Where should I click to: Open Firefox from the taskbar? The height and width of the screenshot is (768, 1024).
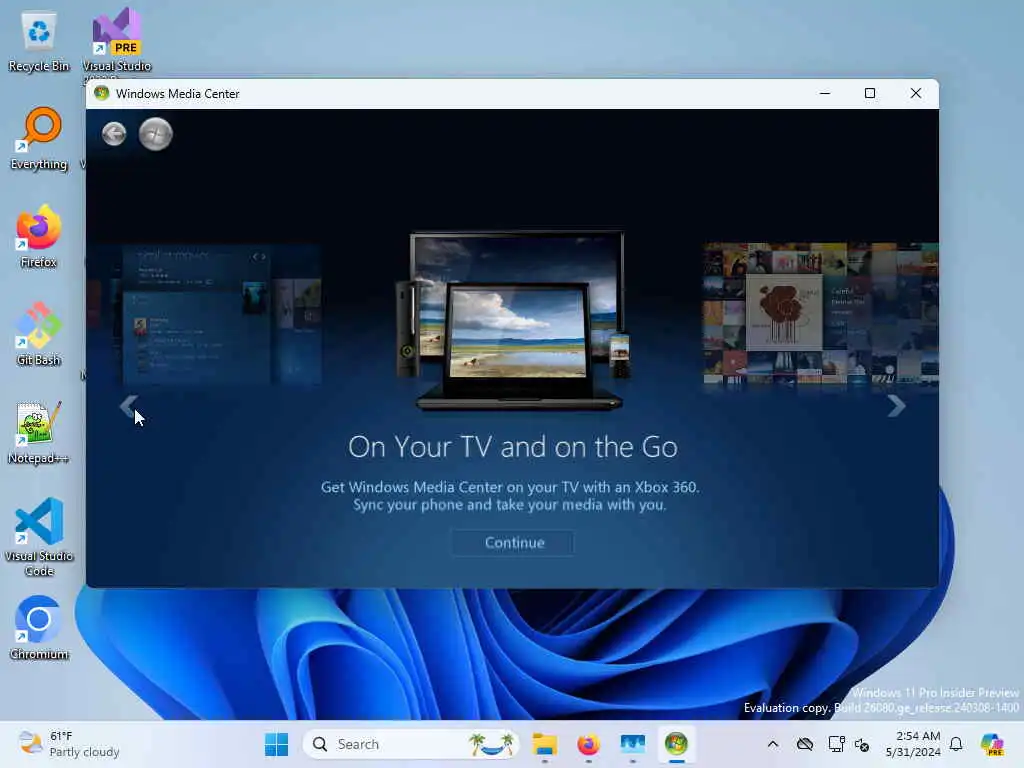tap(588, 744)
